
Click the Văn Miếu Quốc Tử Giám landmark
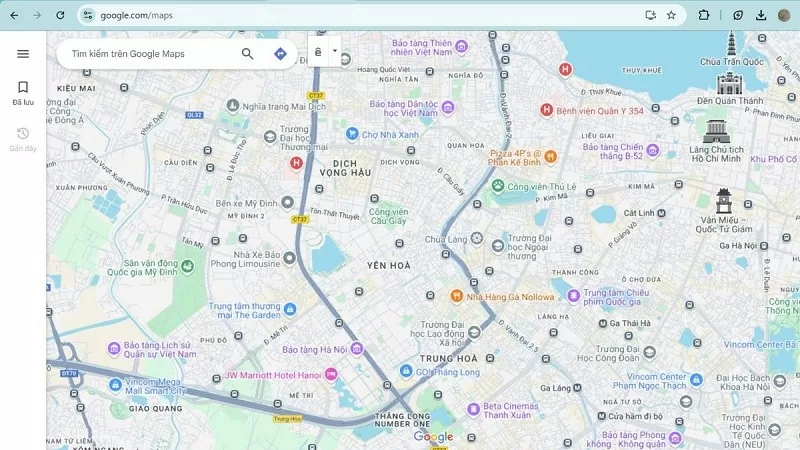pos(724,200)
